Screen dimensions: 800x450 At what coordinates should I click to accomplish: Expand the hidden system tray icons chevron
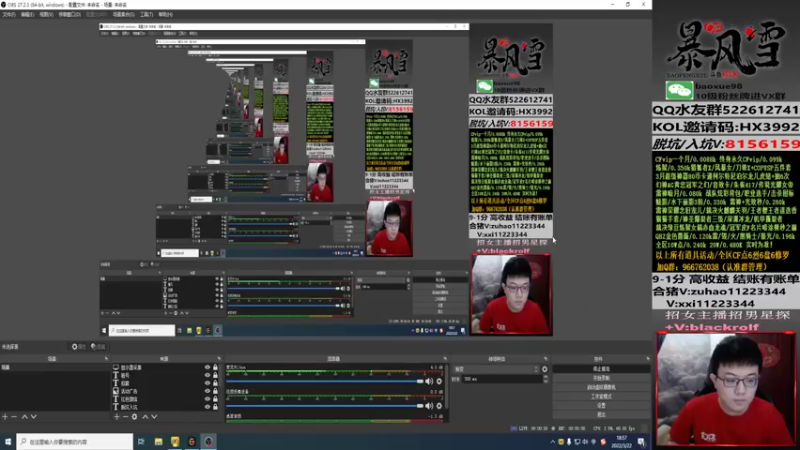coord(553,442)
